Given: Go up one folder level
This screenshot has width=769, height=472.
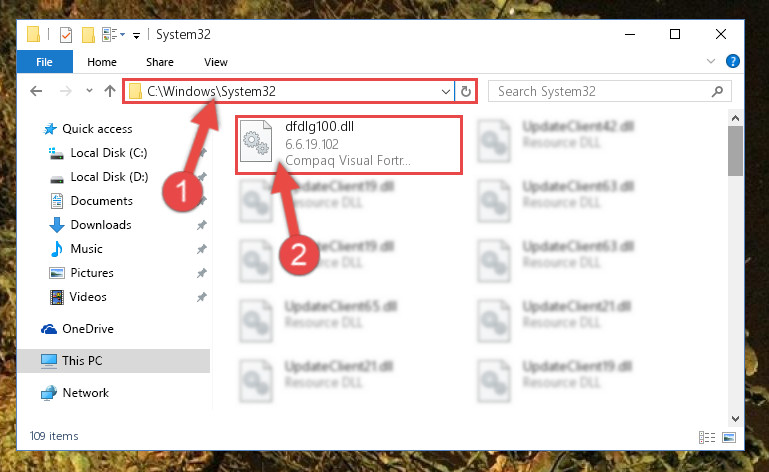Looking at the screenshot, I should 110,91.
